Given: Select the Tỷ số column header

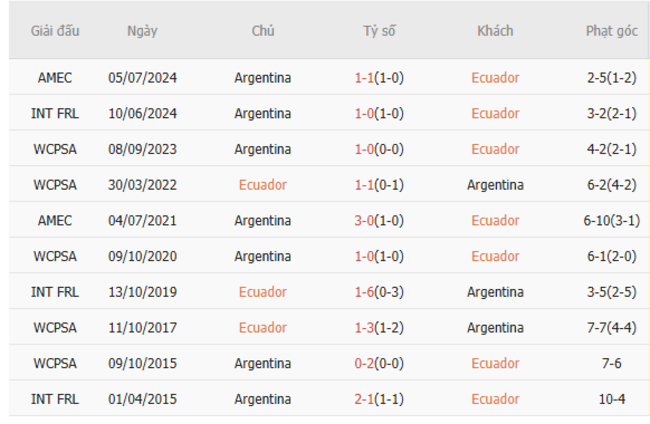Looking at the screenshot, I should coord(379,31).
